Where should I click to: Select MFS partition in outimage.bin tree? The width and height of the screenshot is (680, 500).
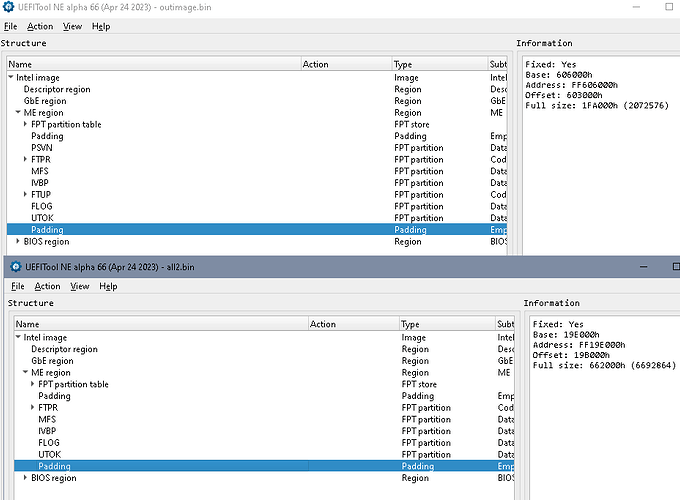(39, 171)
